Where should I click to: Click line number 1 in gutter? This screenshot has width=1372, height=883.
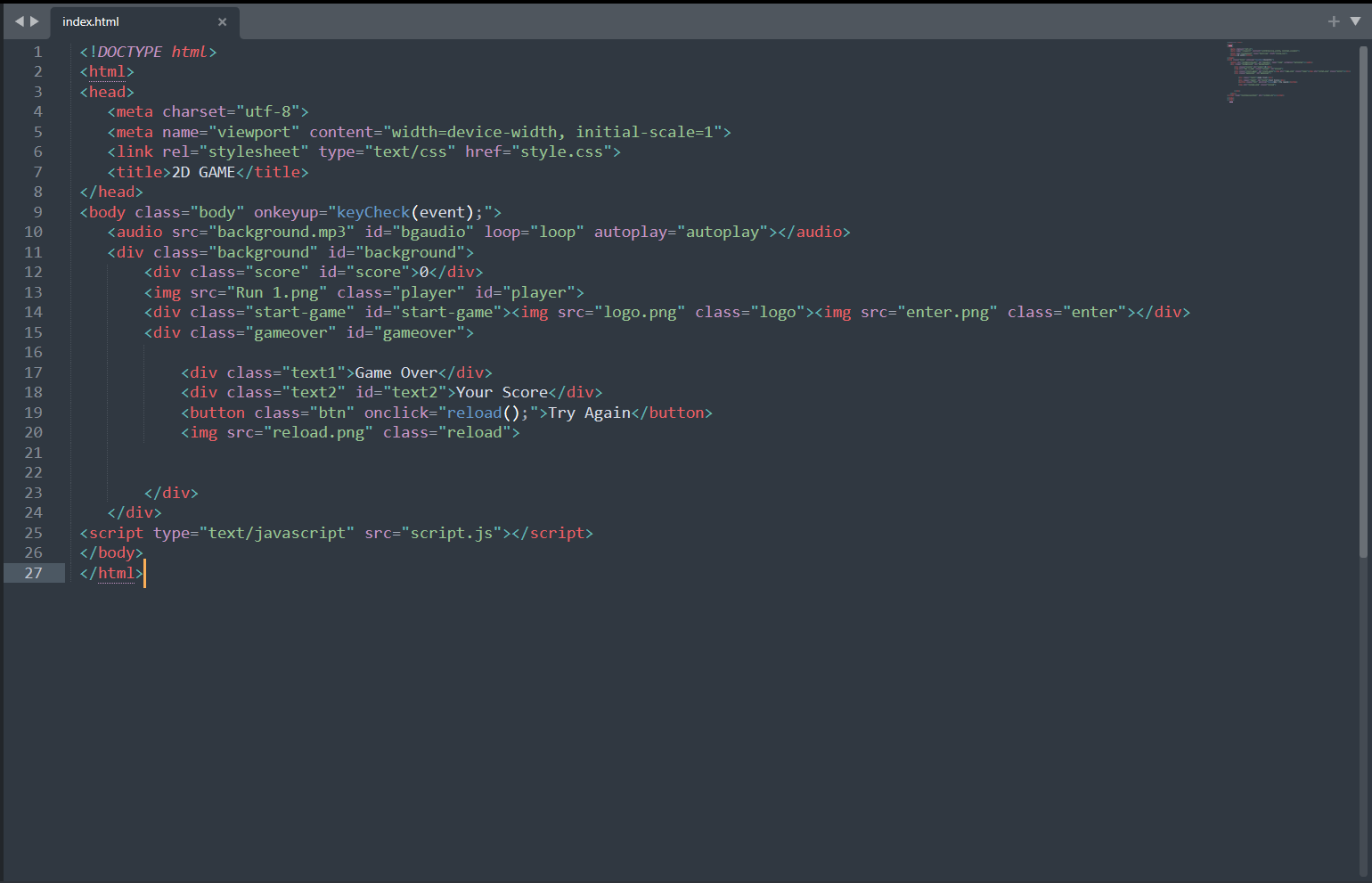coord(37,52)
